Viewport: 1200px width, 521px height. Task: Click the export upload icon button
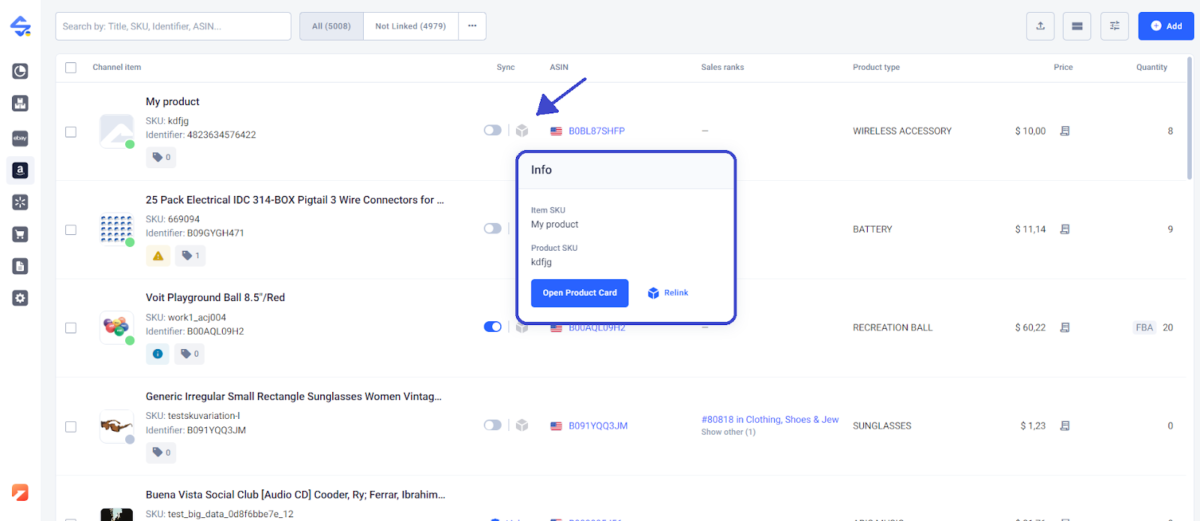[x=1040, y=26]
